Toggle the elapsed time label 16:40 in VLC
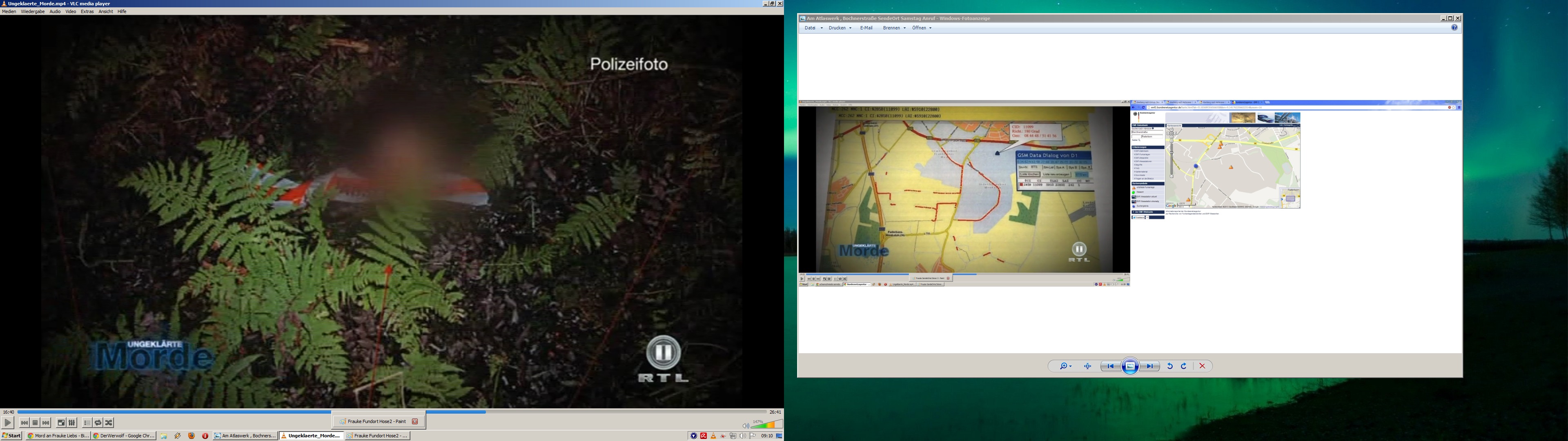This screenshot has width=1568, height=441. click(9, 412)
